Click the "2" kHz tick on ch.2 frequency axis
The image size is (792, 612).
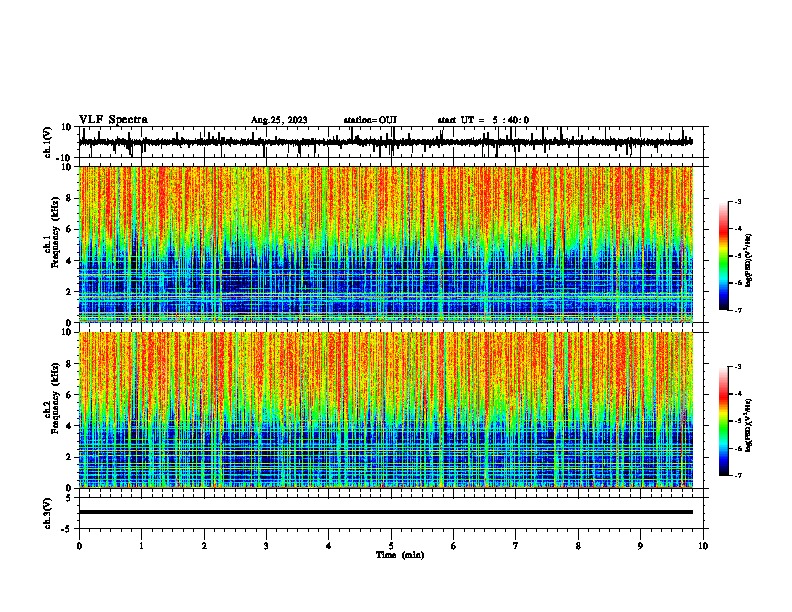(69, 457)
